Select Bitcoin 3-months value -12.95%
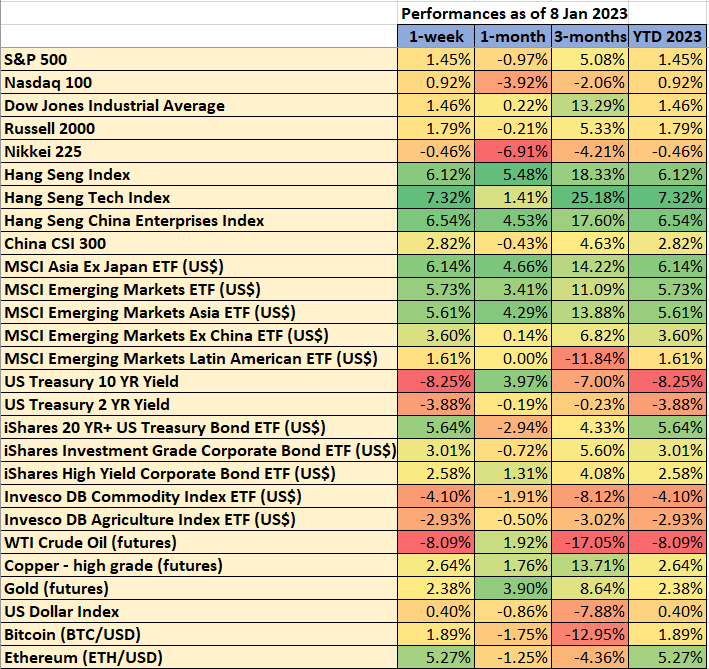Screen dimensions: 709x669 (590, 635)
